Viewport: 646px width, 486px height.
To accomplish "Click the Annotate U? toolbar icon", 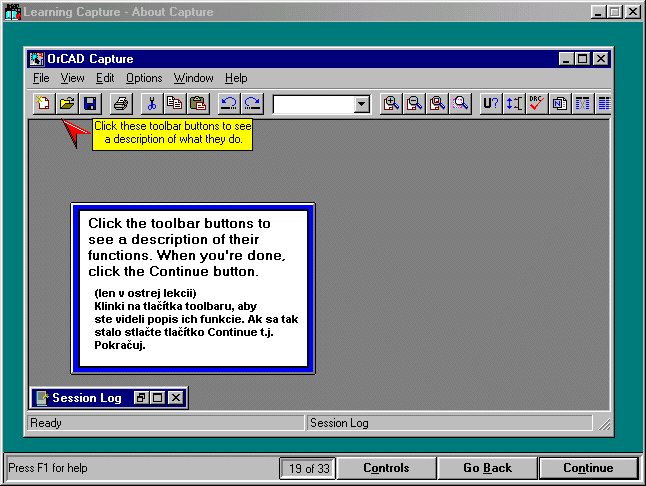I will (491, 103).
